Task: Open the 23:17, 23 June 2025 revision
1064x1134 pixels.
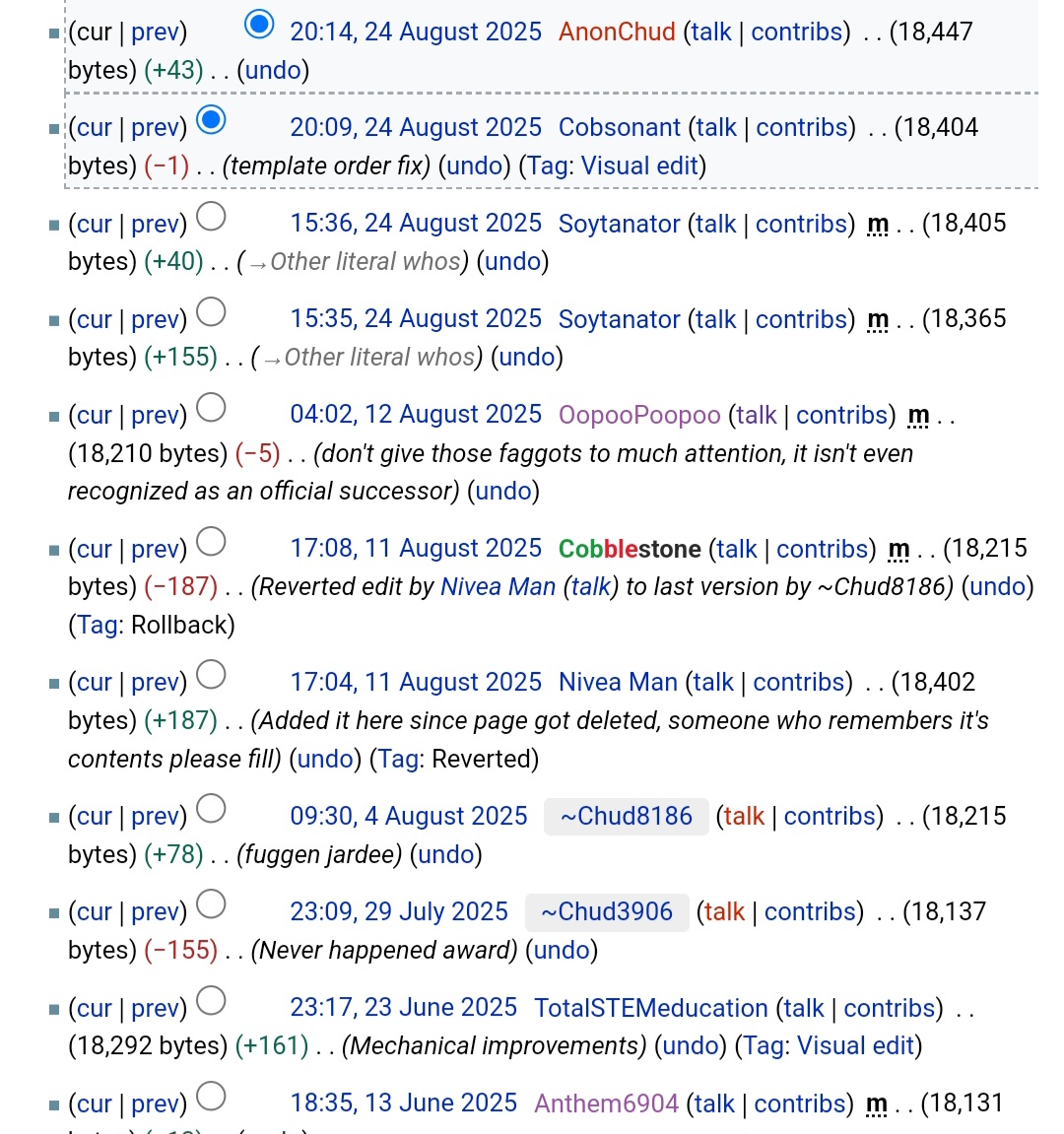Action: point(403,1008)
